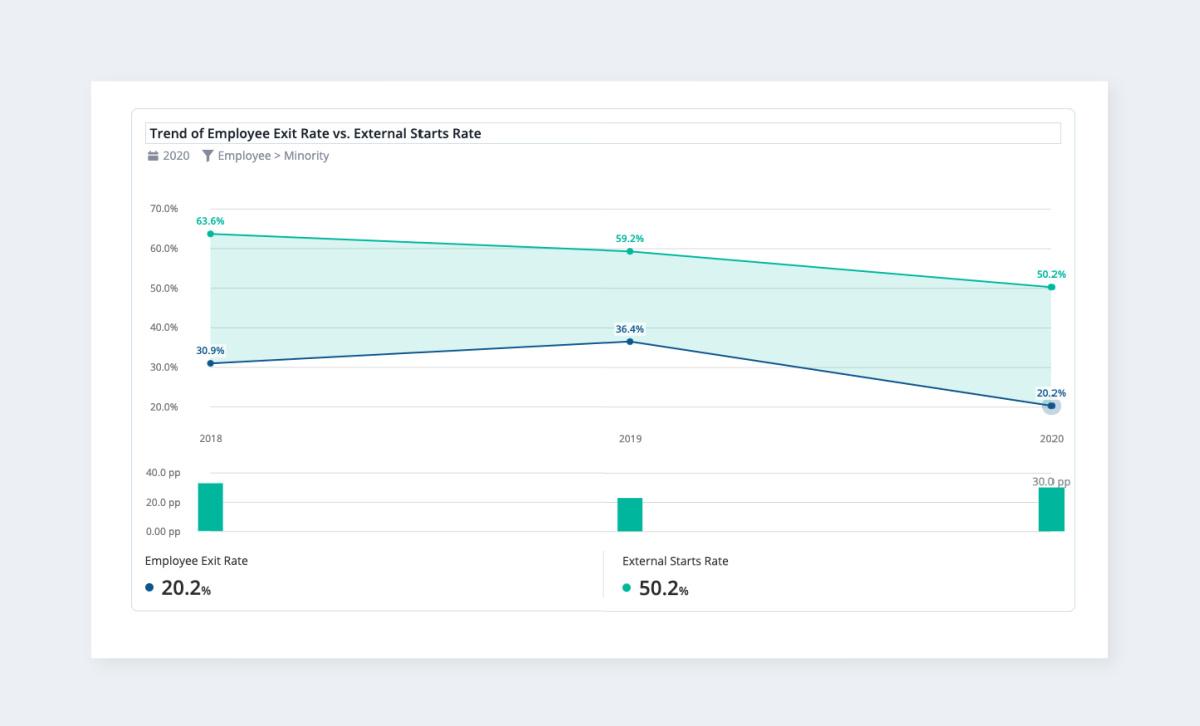The image size is (1200, 726).
Task: Select the 30.9% Exit Rate data point
Action: [x=210, y=363]
